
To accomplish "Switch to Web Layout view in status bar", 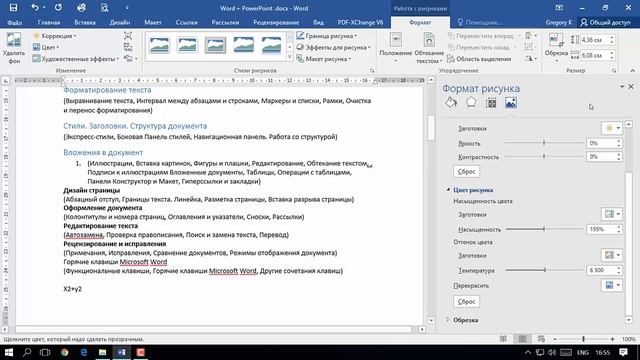I will pos(541,339).
